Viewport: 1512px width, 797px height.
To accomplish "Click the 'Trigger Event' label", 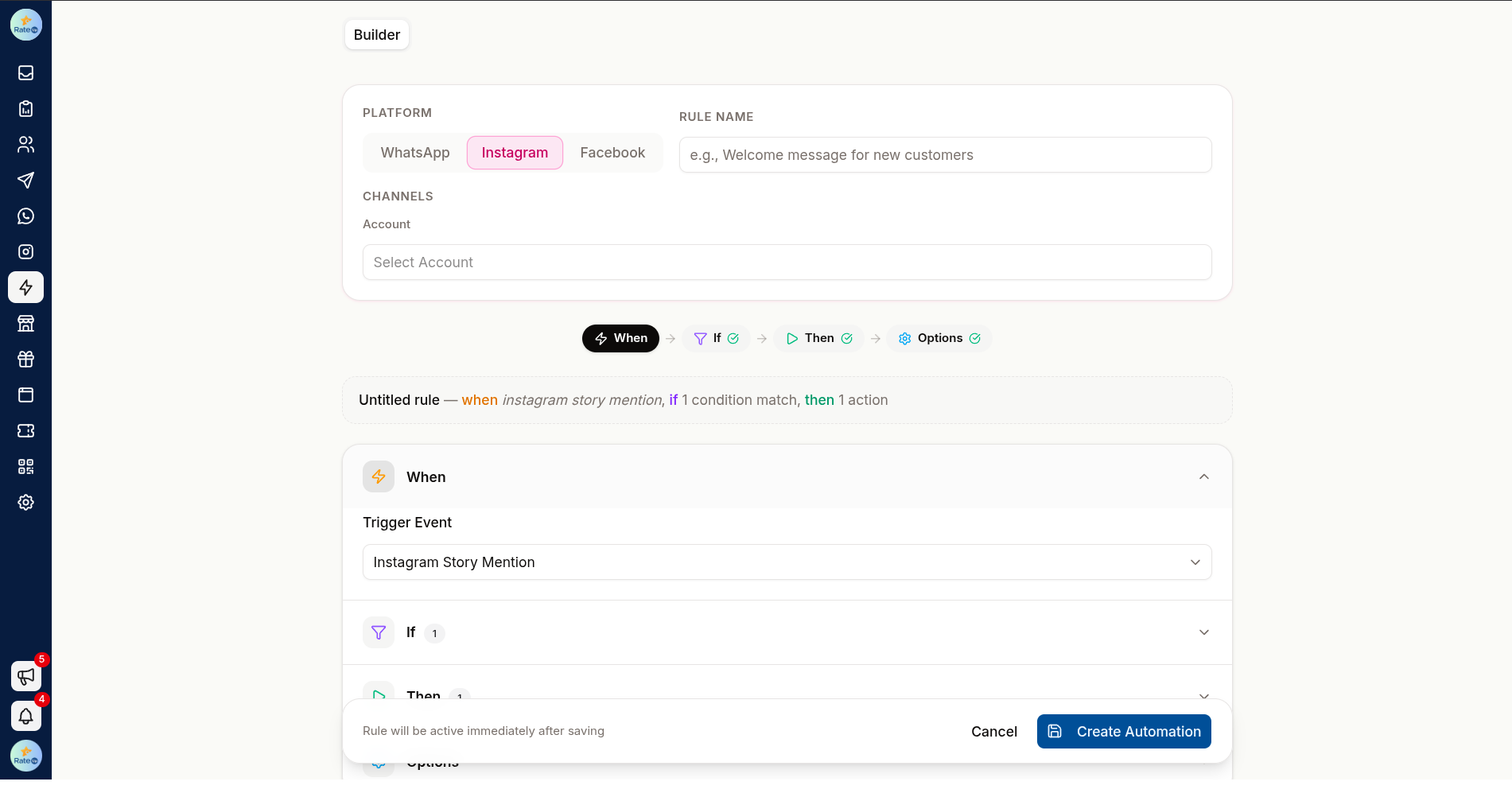I will pos(407,523).
